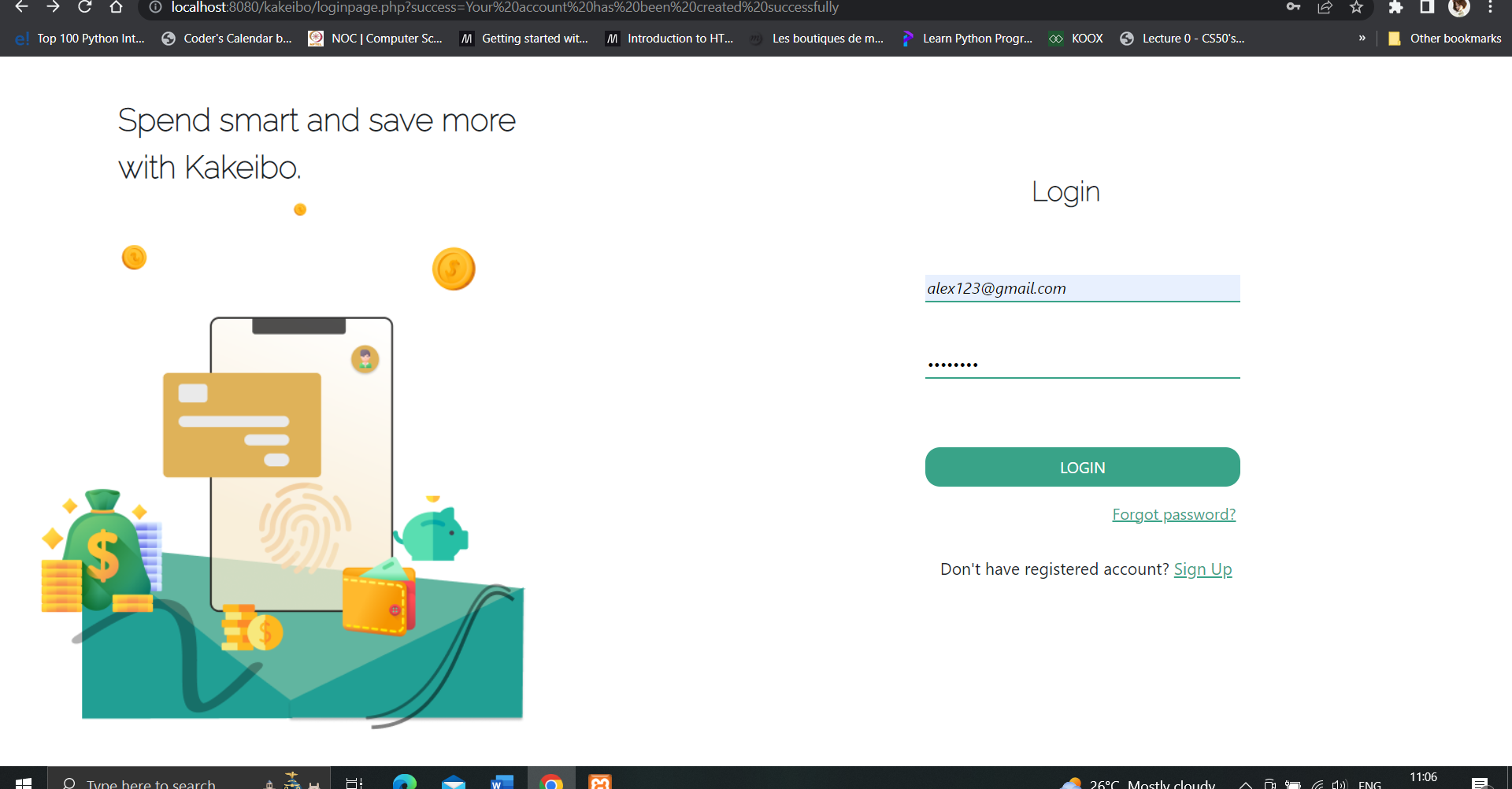Open the Chrome three-dot menu
The height and width of the screenshot is (789, 1512).
pyautogui.click(x=1490, y=8)
